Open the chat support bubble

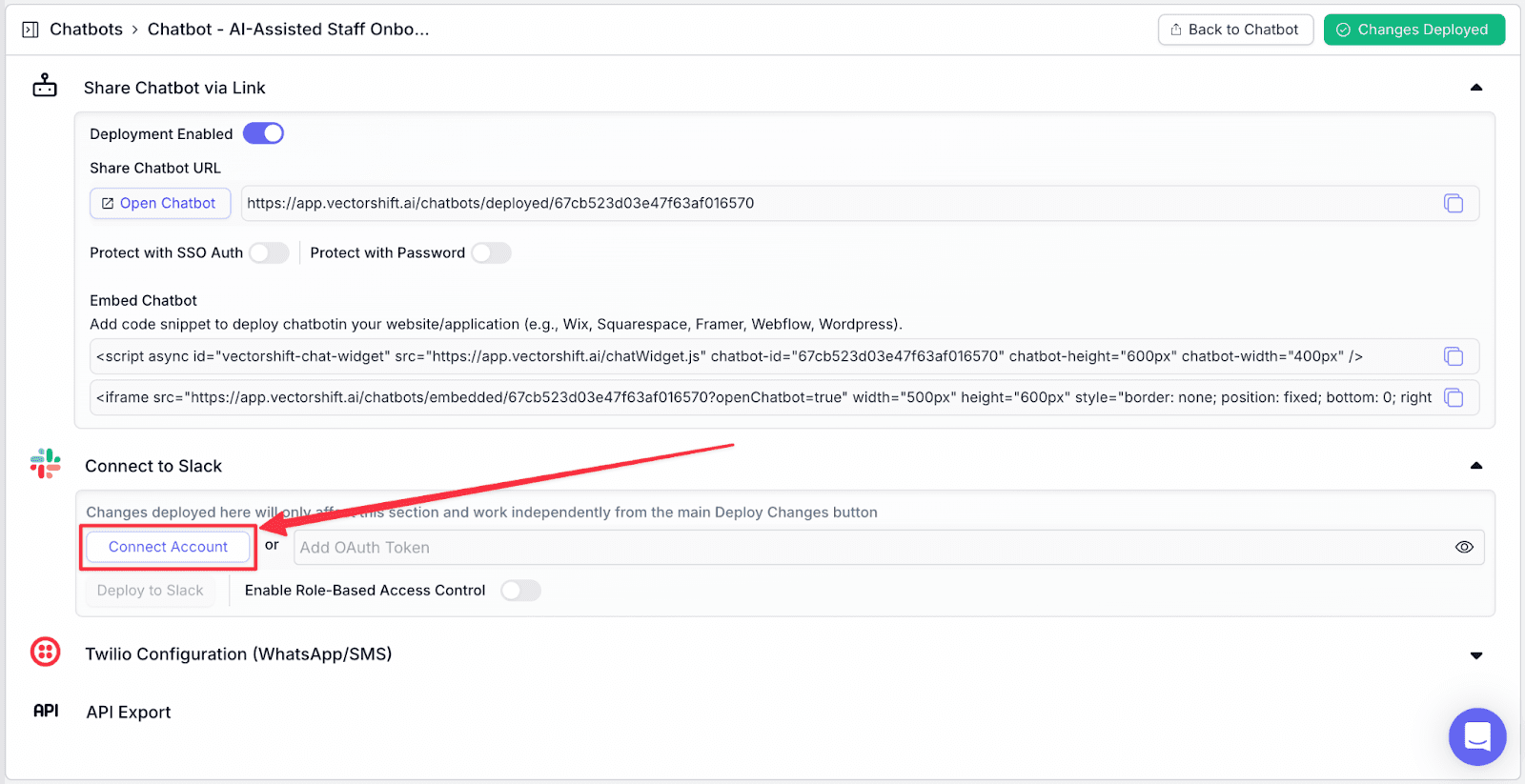coord(1477,736)
